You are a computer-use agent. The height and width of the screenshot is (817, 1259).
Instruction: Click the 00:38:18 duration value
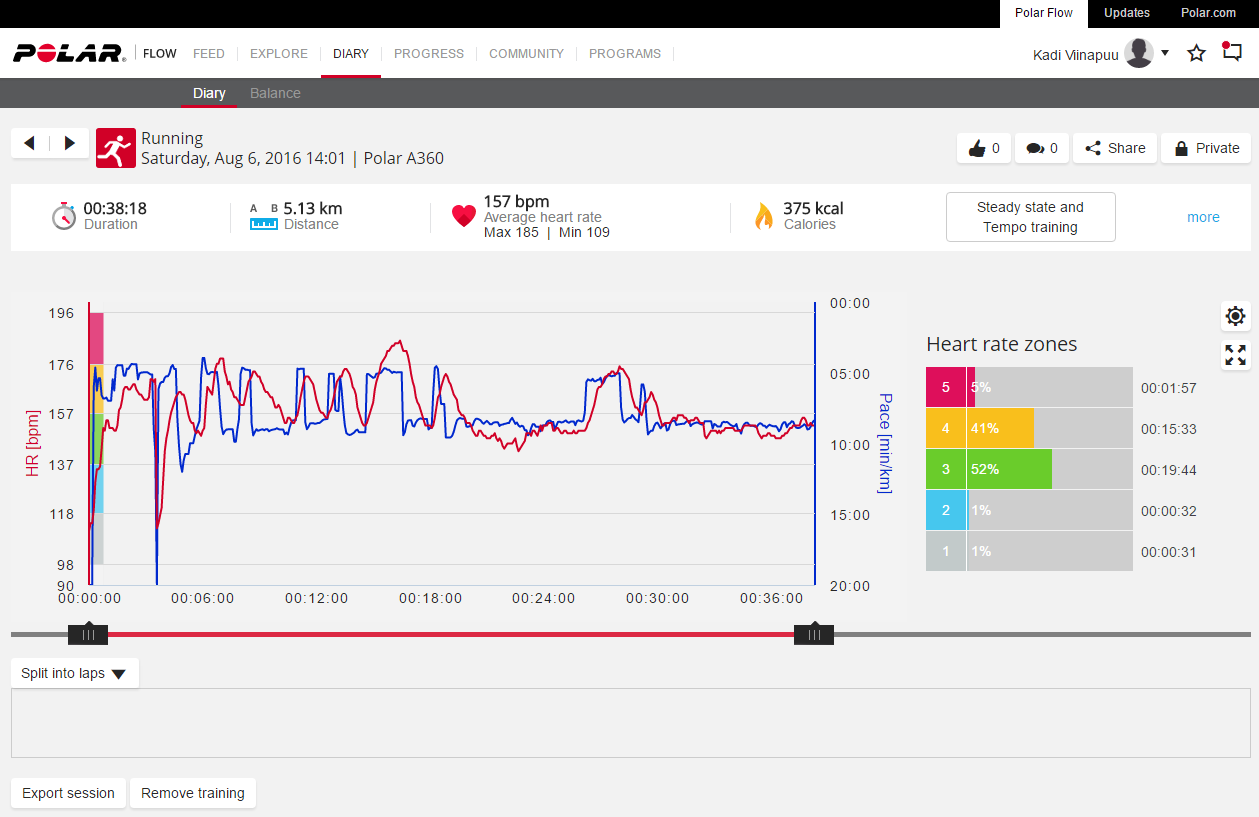115,208
